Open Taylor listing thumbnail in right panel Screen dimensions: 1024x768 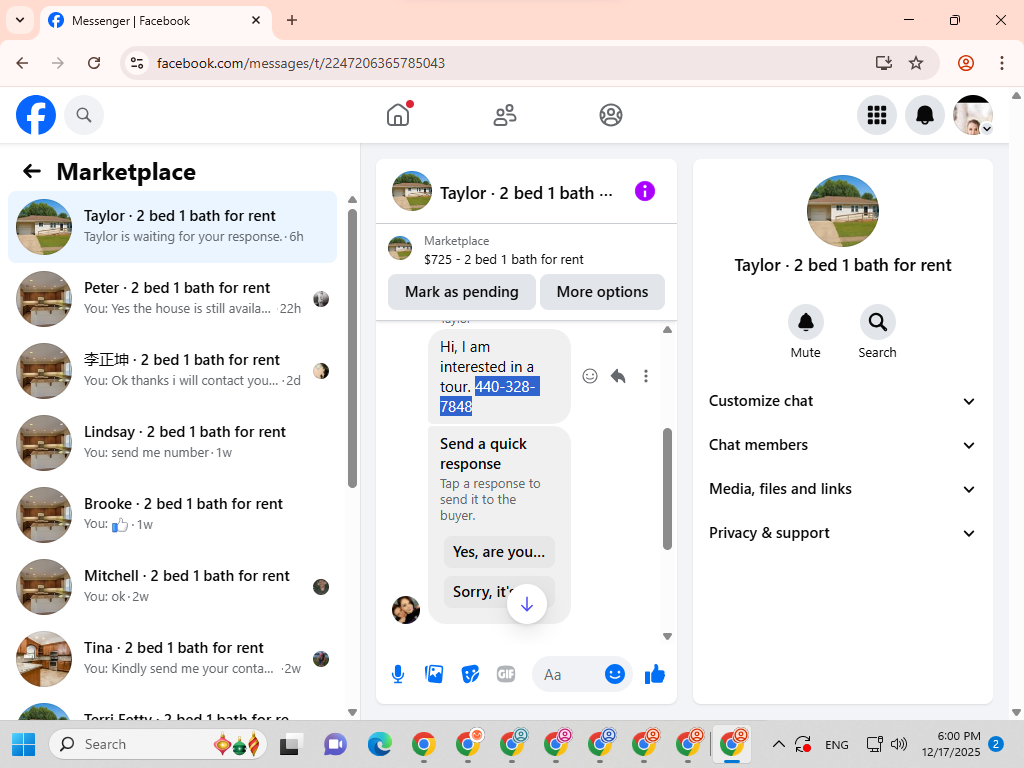[842, 210]
